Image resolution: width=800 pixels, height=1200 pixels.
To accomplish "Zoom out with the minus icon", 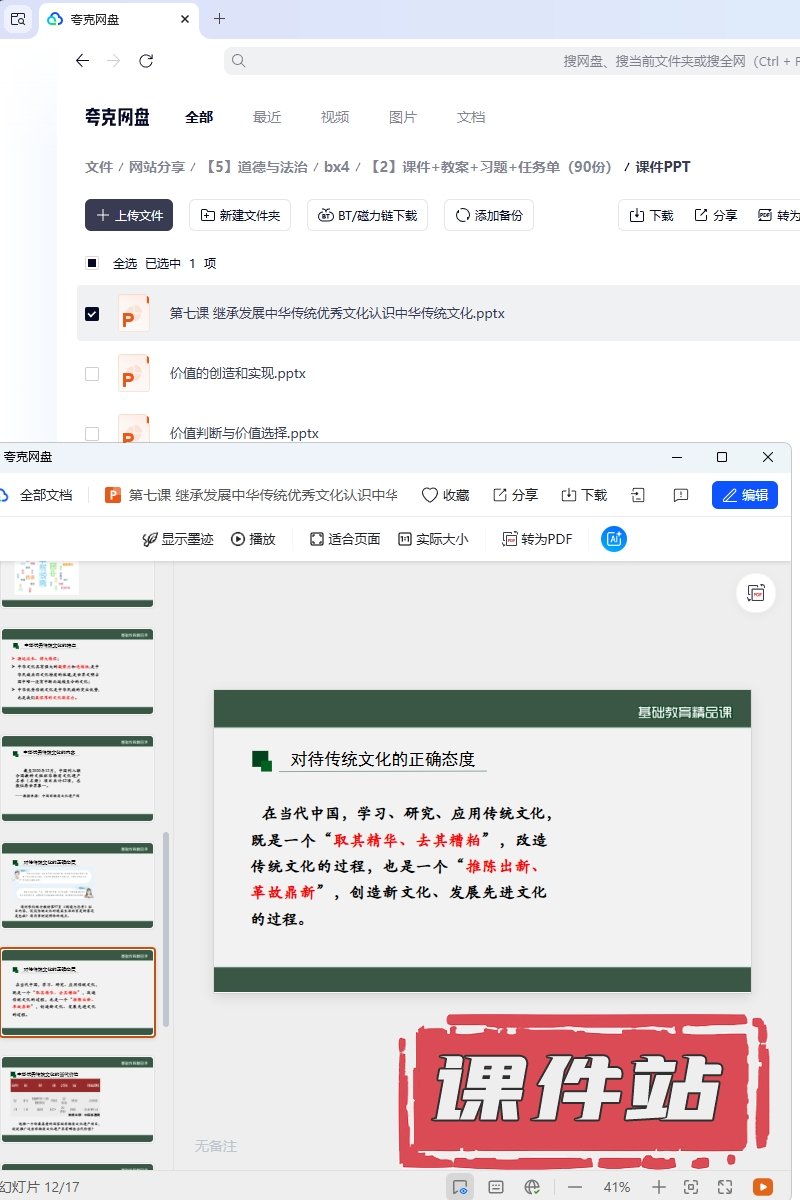I will click(575, 1187).
